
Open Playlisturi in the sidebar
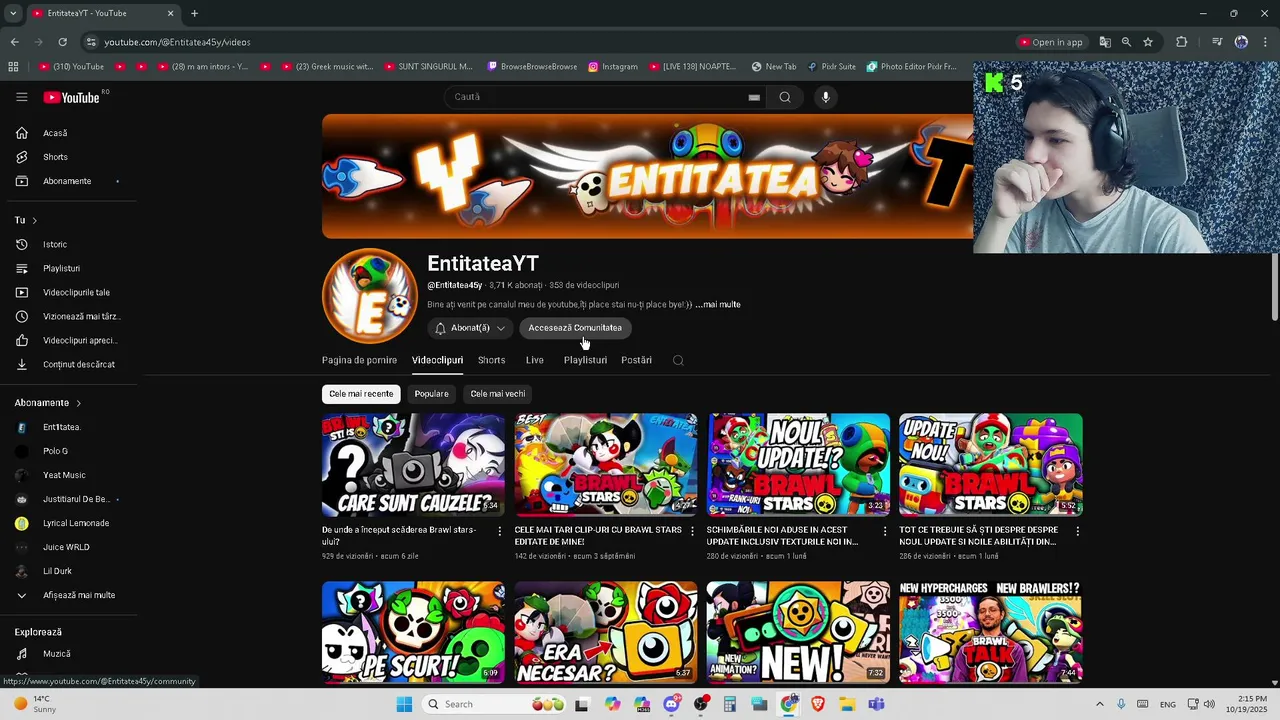click(61, 268)
